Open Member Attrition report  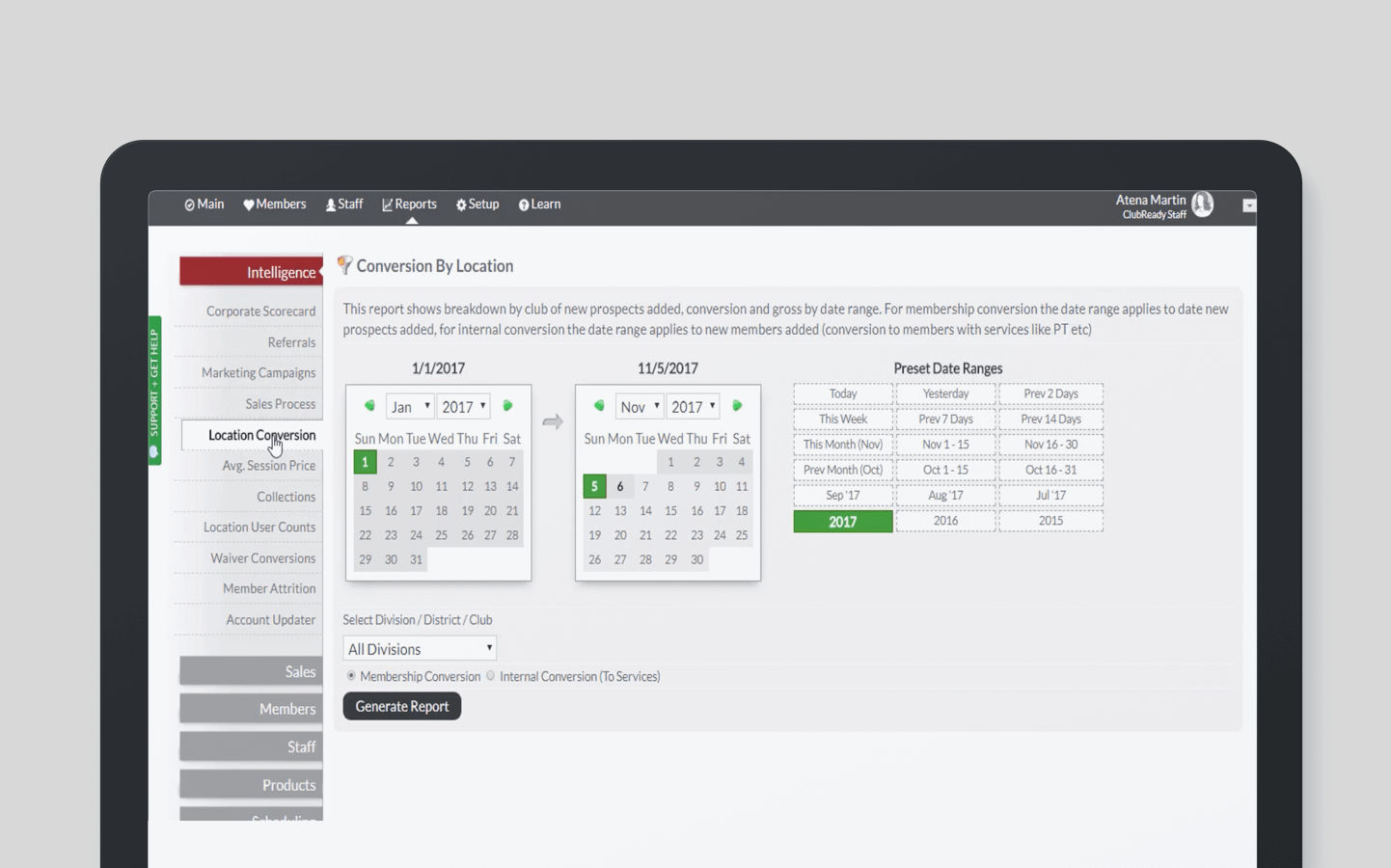pyautogui.click(x=269, y=589)
